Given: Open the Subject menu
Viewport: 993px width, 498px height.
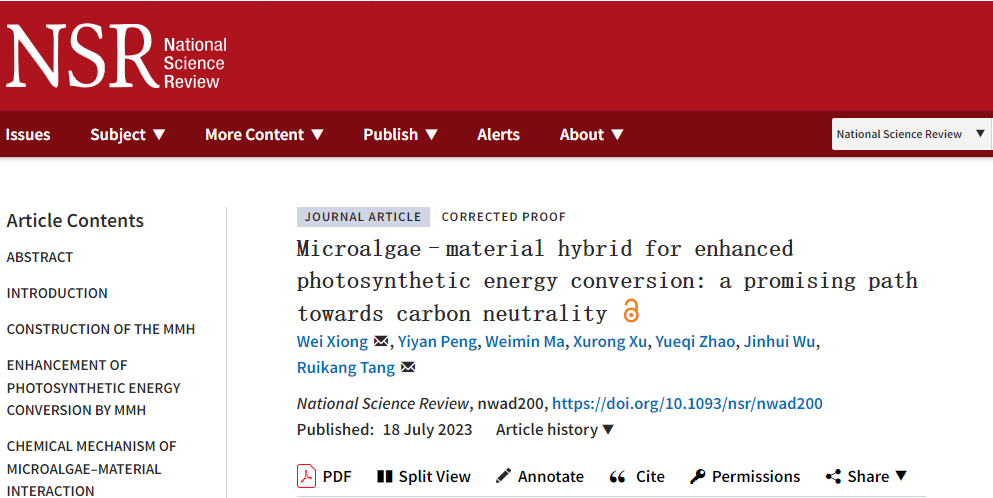Looking at the screenshot, I should [128, 134].
